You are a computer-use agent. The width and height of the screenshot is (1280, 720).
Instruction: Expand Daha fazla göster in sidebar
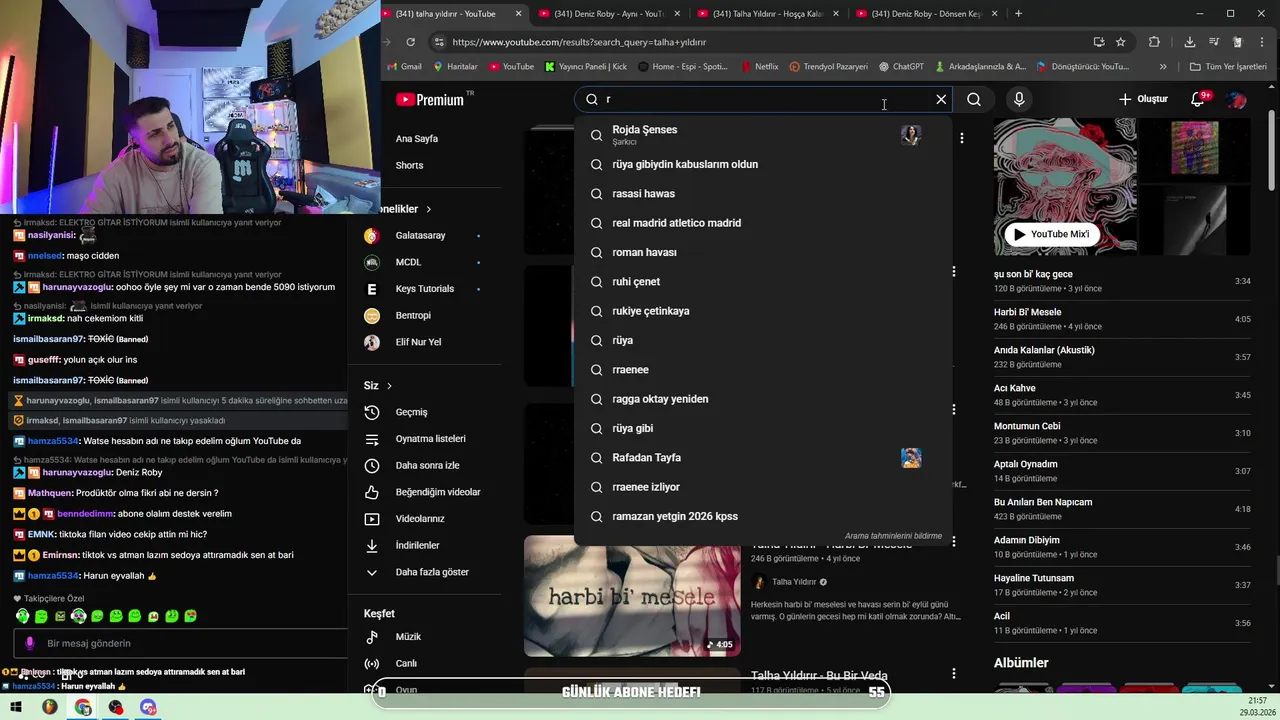[x=432, y=572]
